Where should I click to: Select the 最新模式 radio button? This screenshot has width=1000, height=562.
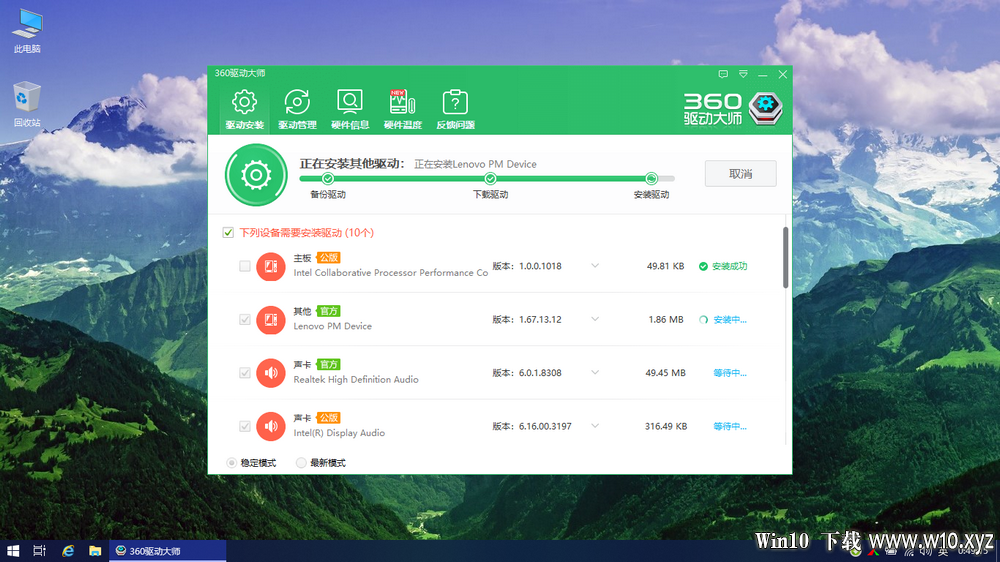301,463
